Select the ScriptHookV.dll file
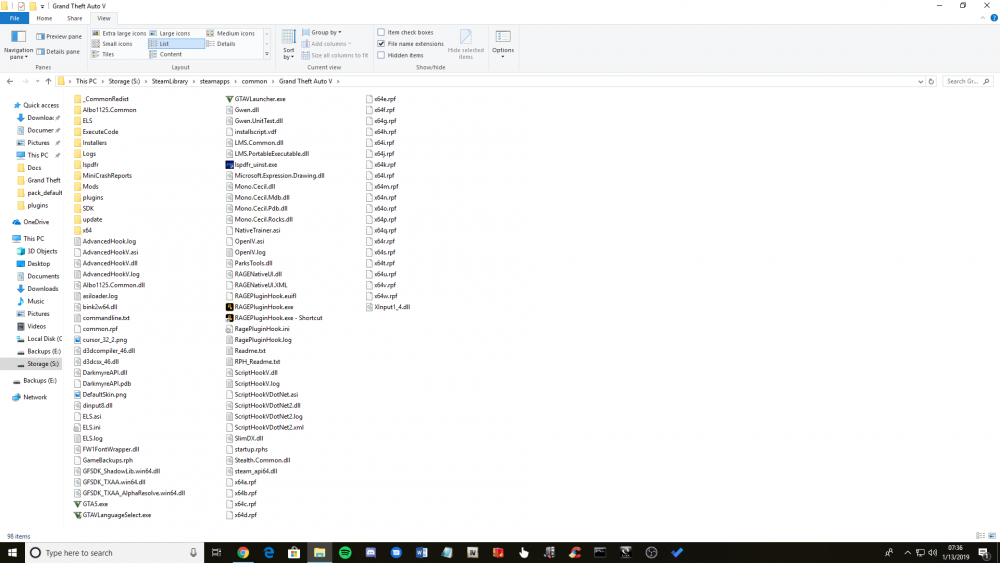Viewport: 1000px width, 563px height. tap(251, 372)
